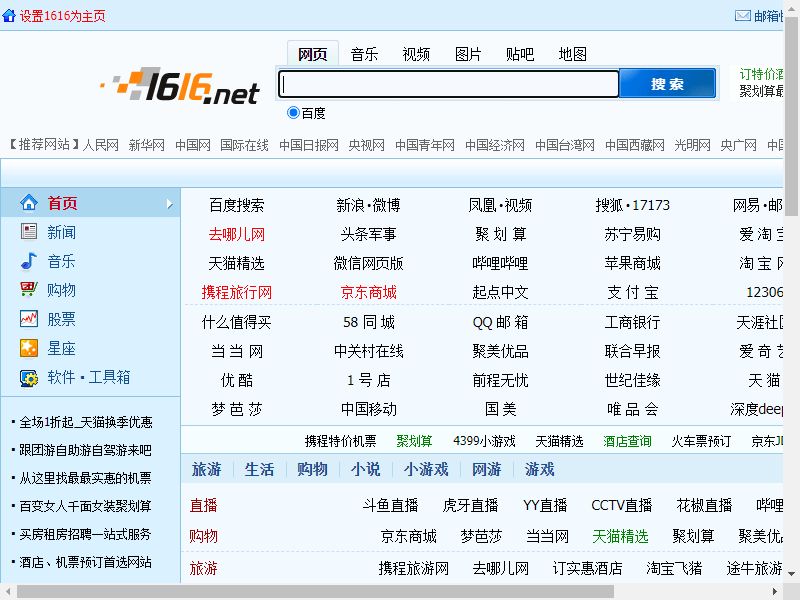Viewport: 800px width, 600px height.
Task: Open the 苹果商城 link
Action: [633, 263]
